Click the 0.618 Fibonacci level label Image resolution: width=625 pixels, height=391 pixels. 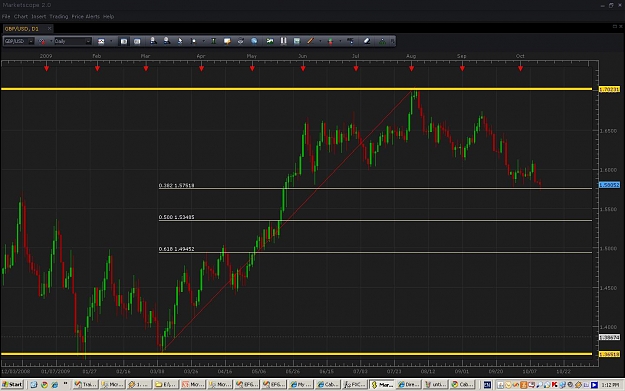click(176, 249)
